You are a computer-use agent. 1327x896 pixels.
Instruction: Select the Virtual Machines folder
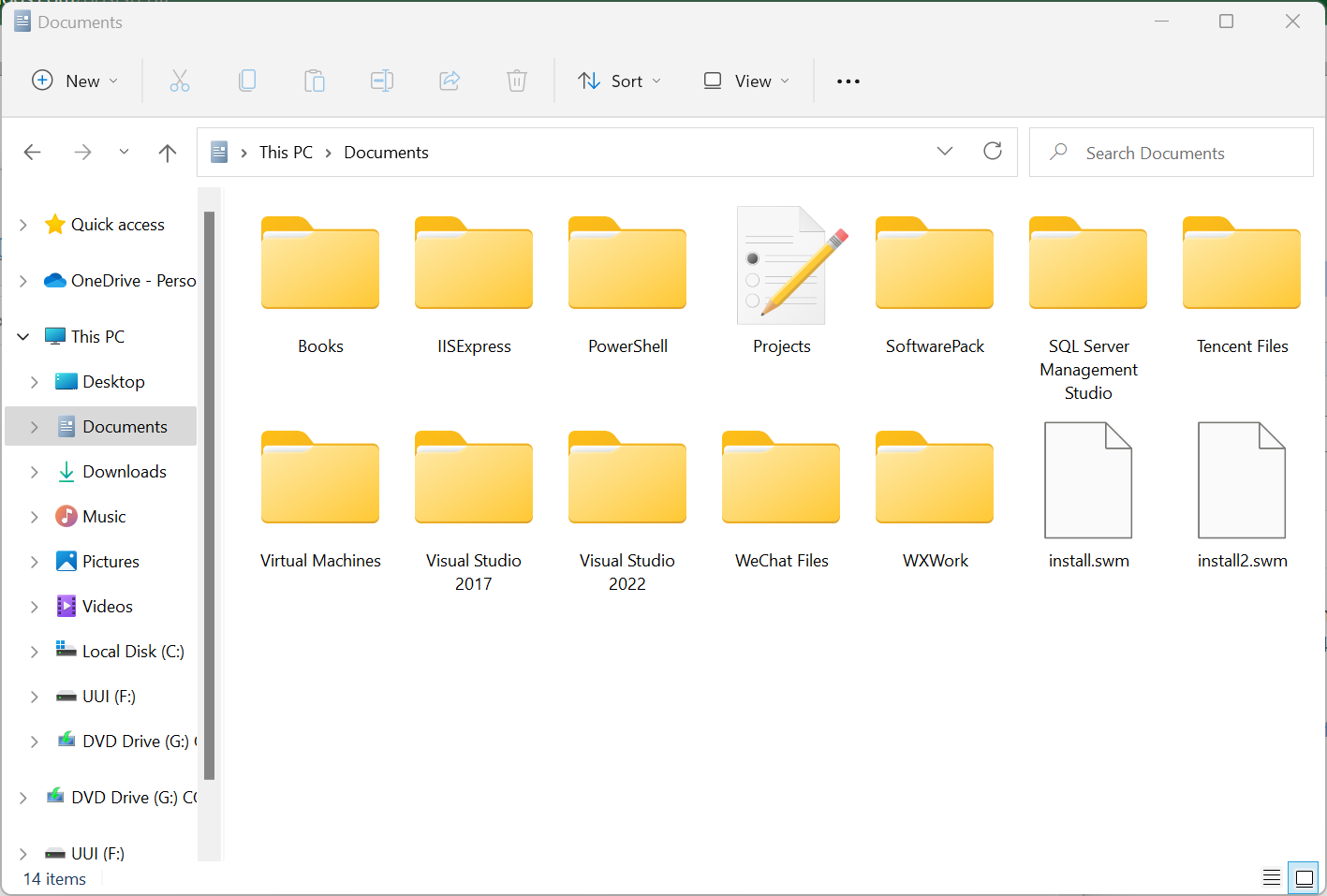(x=320, y=501)
